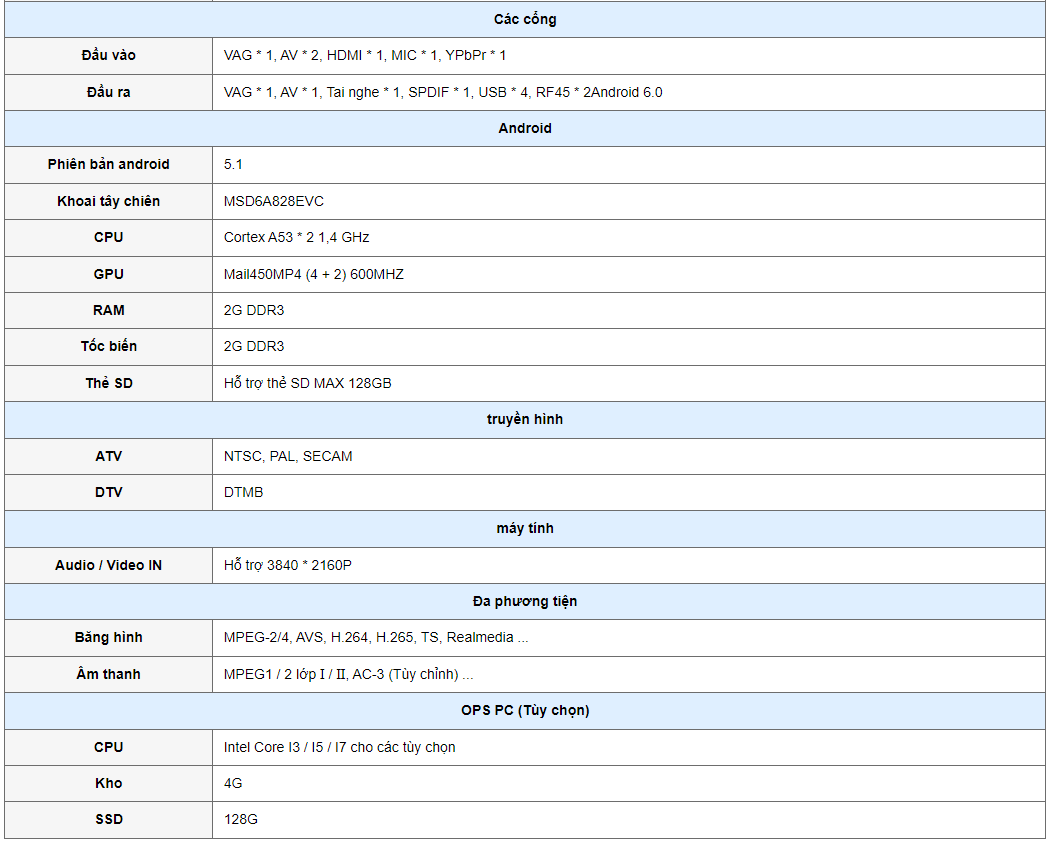Click the 'MSD6A828EVC' chipset value

pos(274,201)
